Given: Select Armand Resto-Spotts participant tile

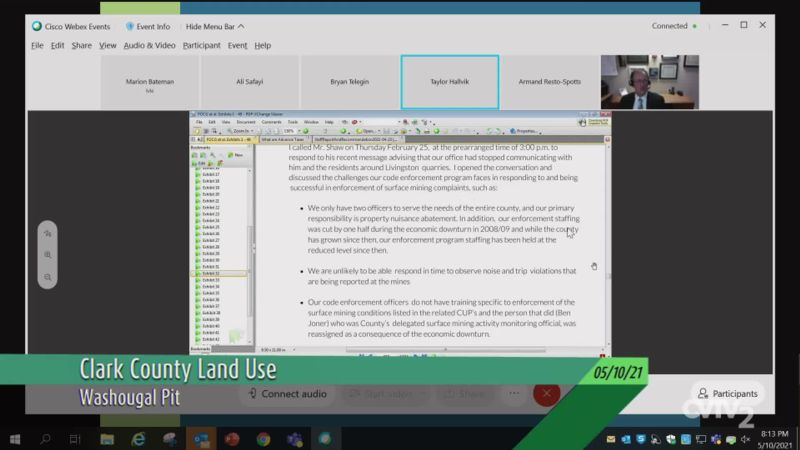Looking at the screenshot, I should coord(549,82).
